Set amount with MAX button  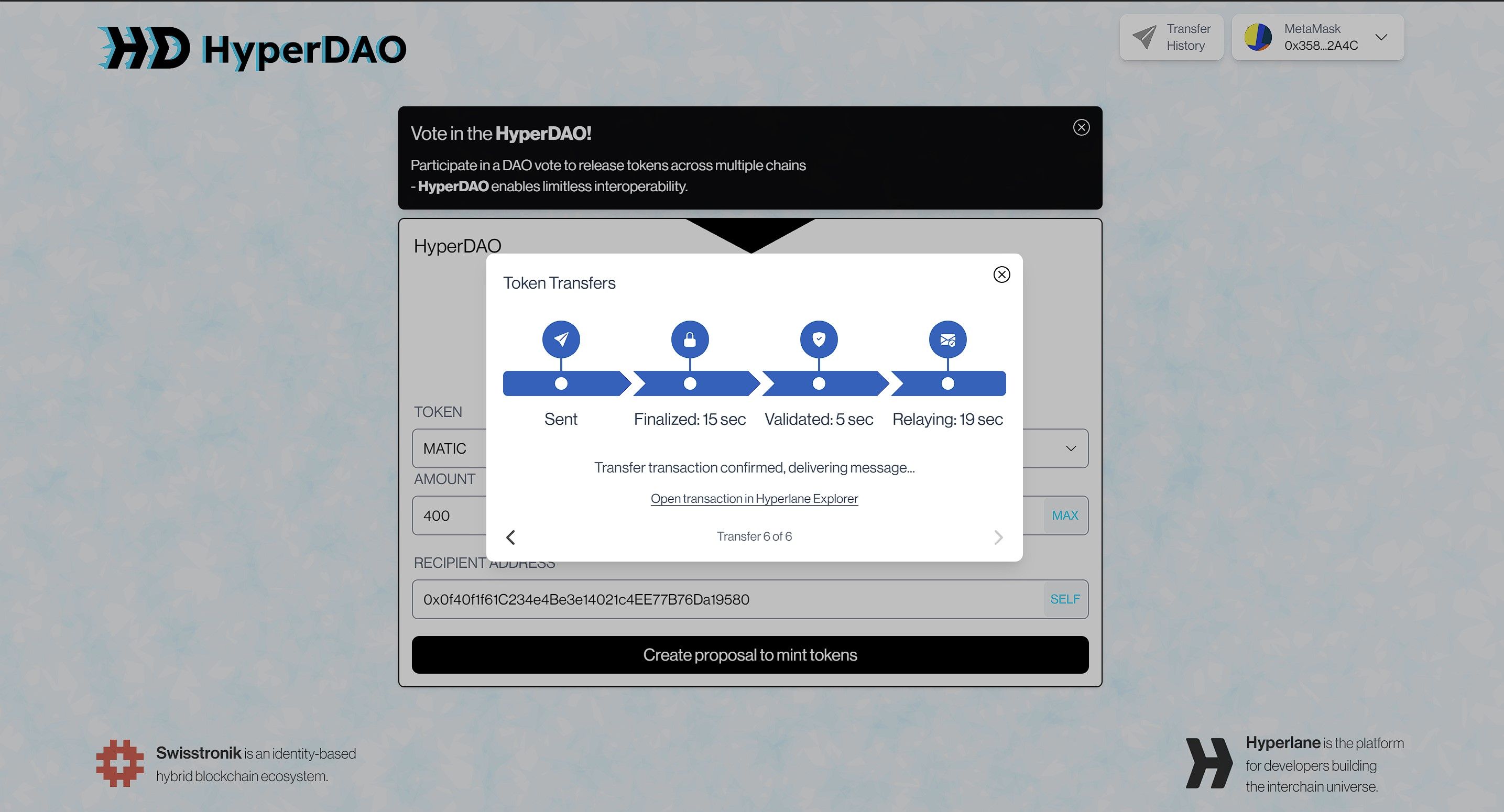[x=1065, y=515]
